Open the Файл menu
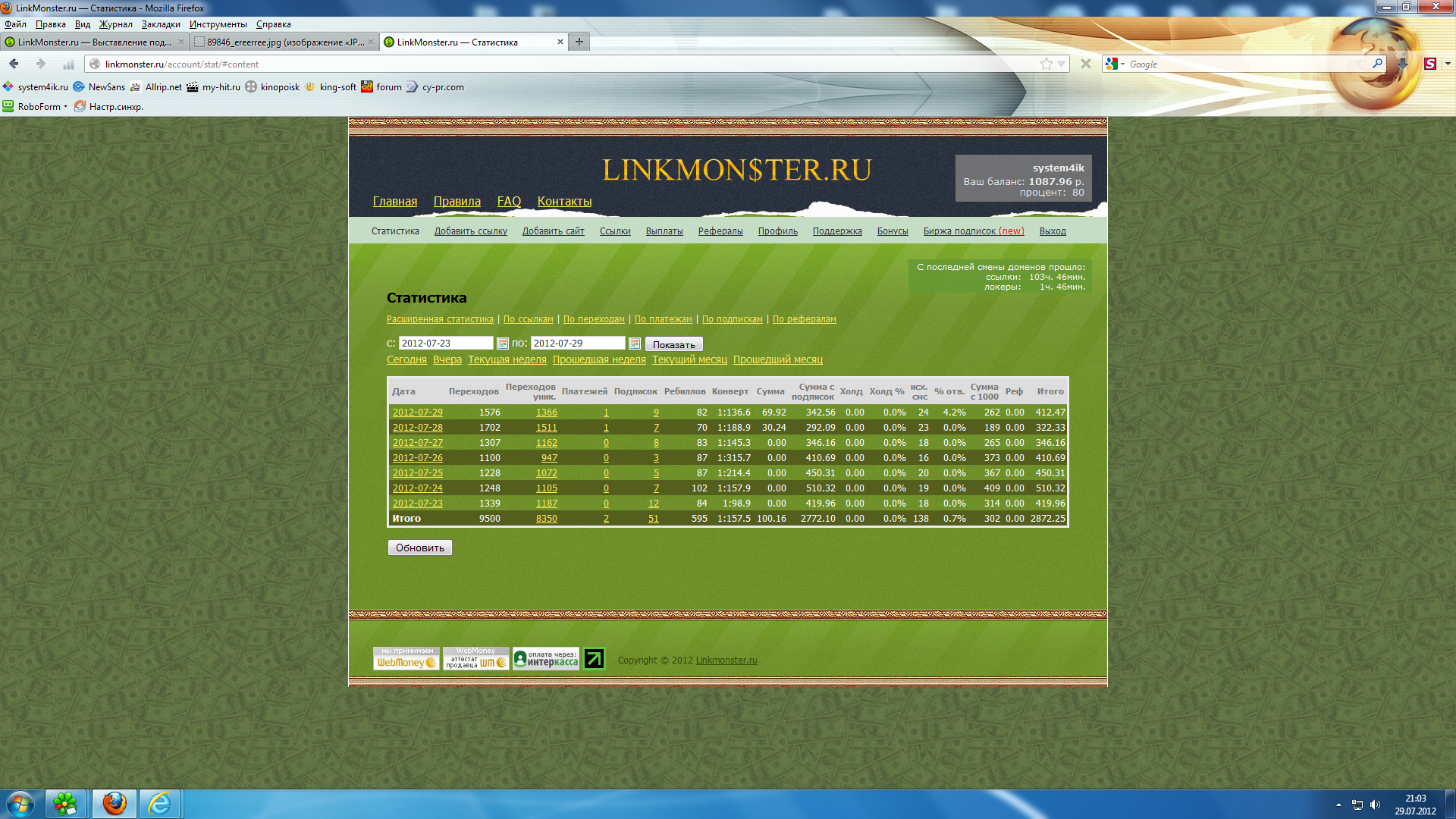The height and width of the screenshot is (819, 1456). point(15,24)
